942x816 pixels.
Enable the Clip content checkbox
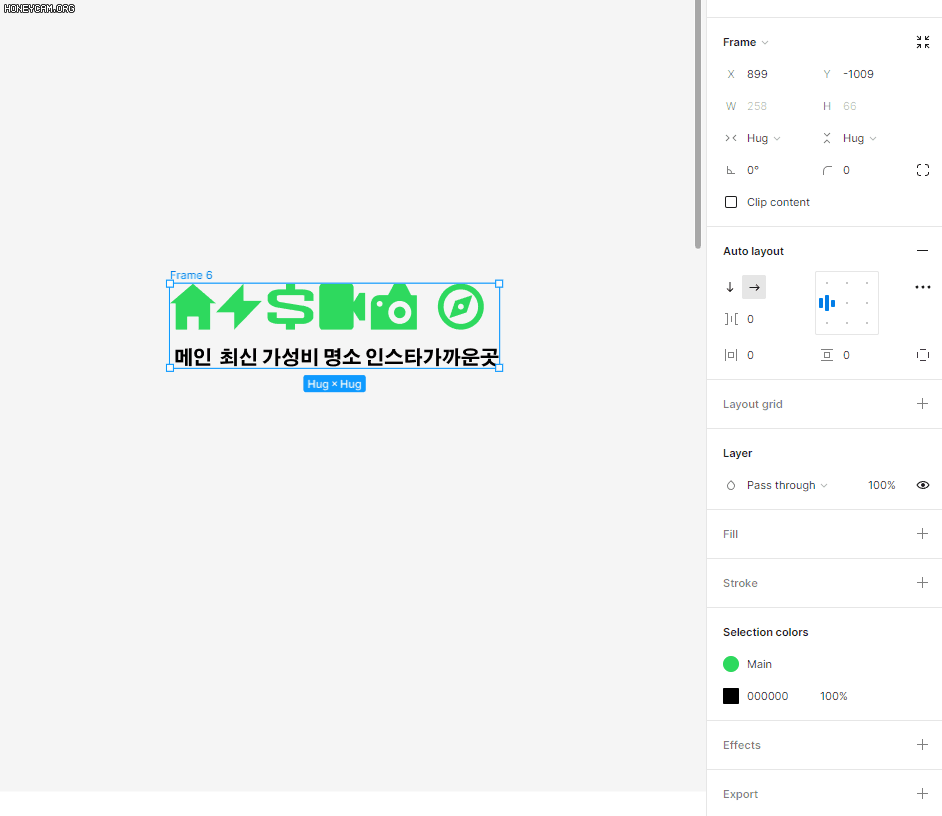731,202
